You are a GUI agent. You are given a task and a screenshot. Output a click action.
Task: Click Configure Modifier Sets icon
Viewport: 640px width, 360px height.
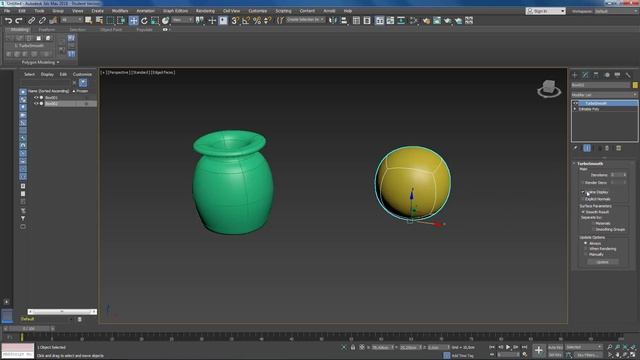click(618, 148)
